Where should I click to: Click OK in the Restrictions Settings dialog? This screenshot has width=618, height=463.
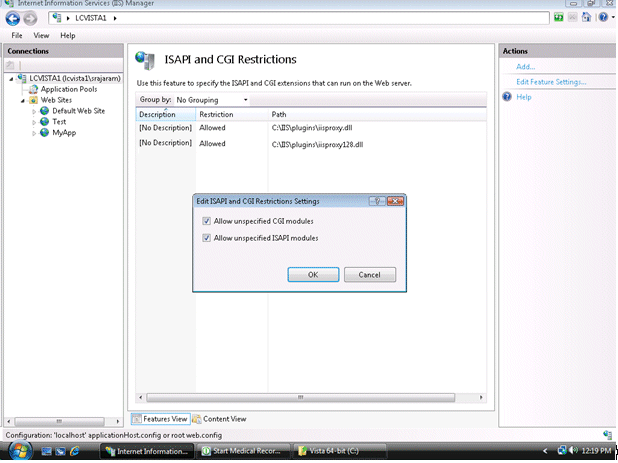click(313, 275)
